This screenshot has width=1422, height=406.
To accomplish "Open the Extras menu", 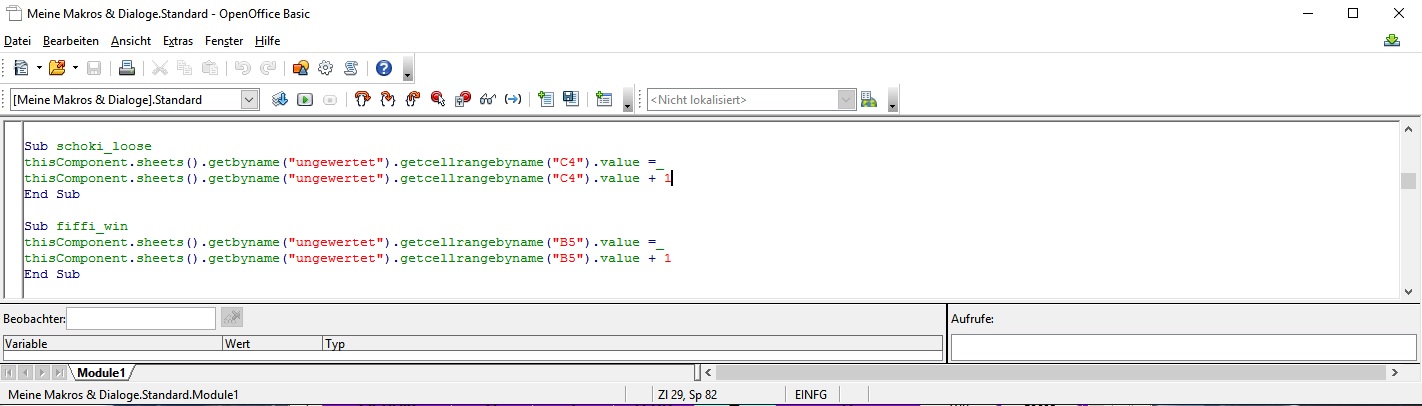I will pos(177,41).
